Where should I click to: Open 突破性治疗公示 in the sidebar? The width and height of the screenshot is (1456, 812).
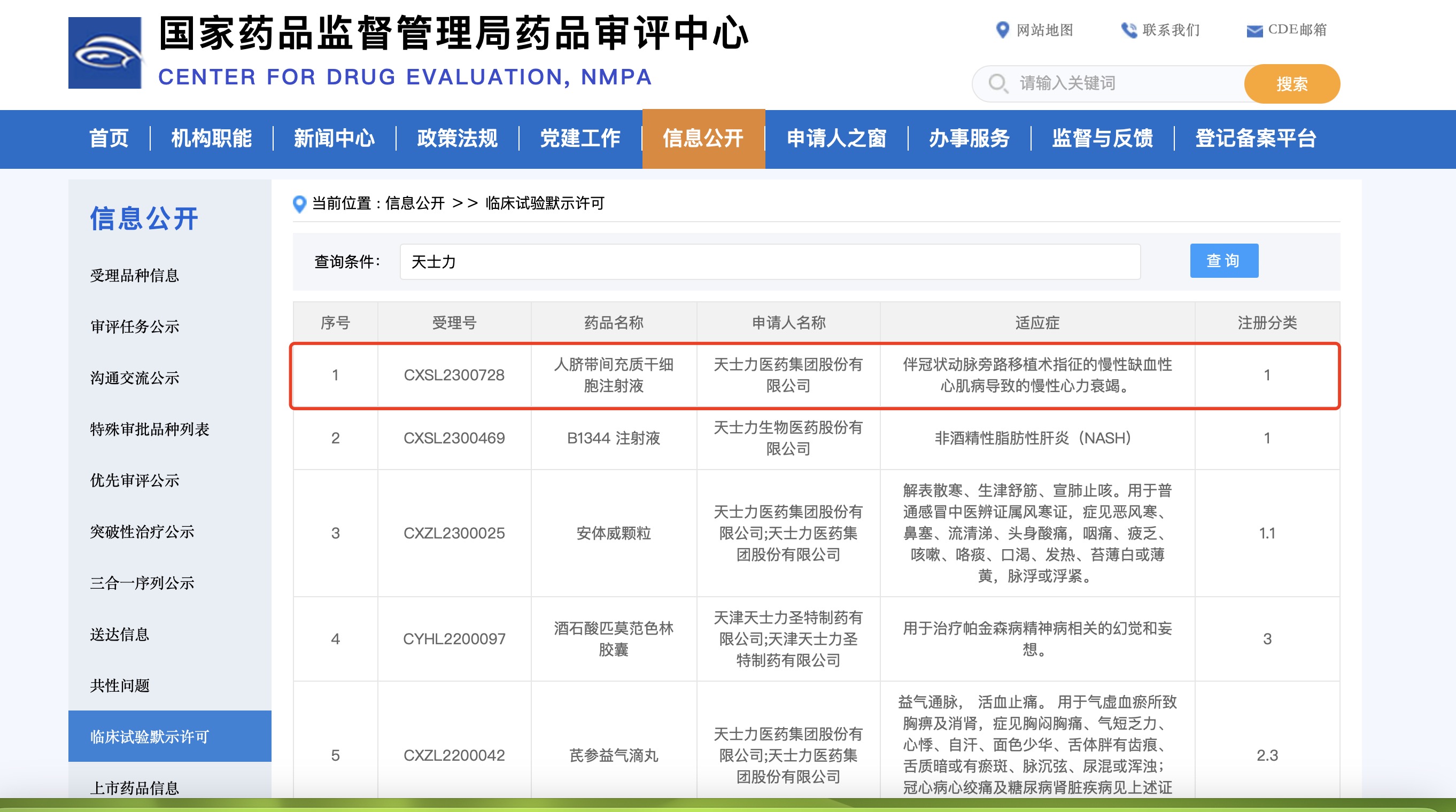pyautogui.click(x=142, y=532)
